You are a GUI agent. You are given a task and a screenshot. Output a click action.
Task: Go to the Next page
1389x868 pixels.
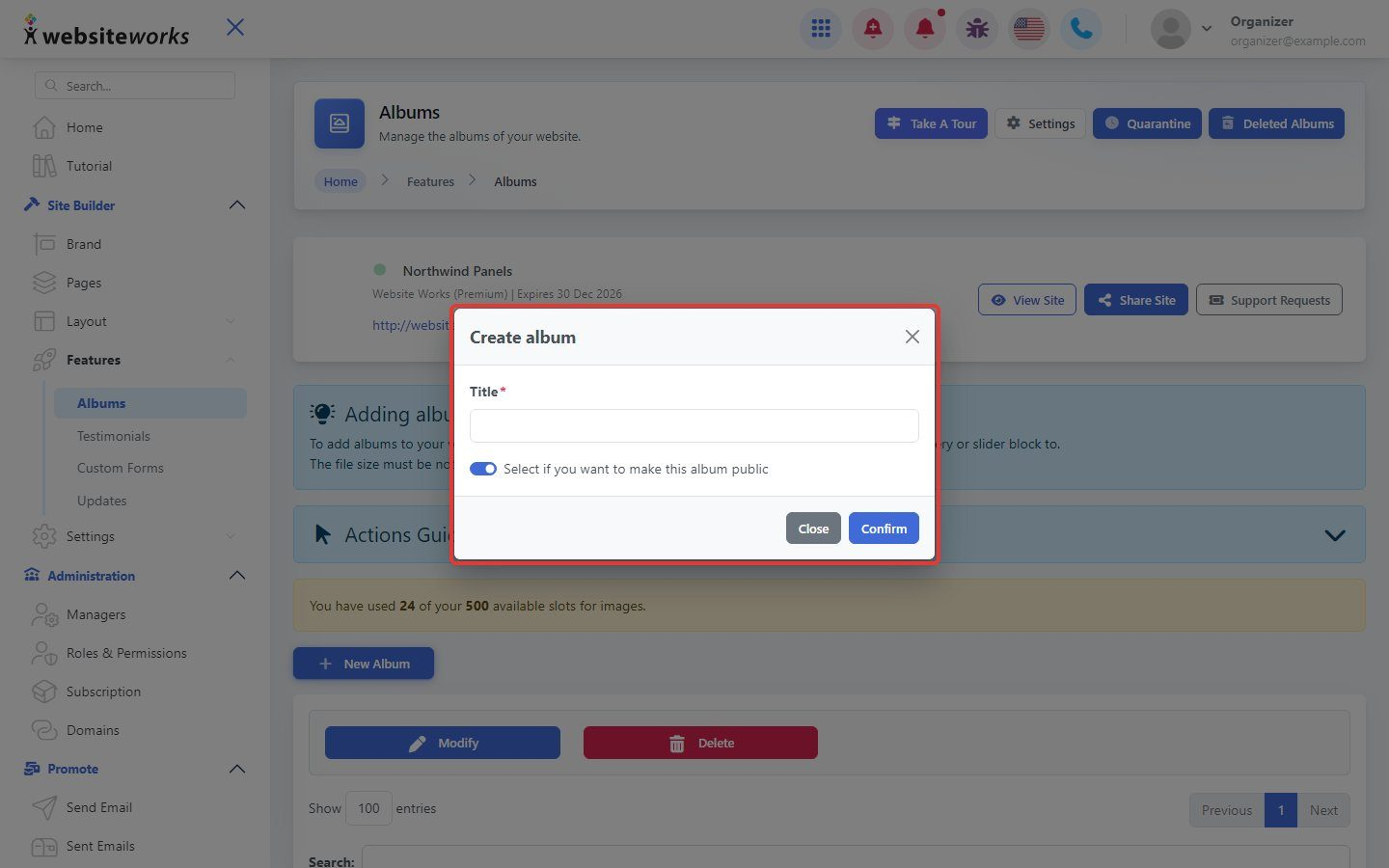point(1323,810)
